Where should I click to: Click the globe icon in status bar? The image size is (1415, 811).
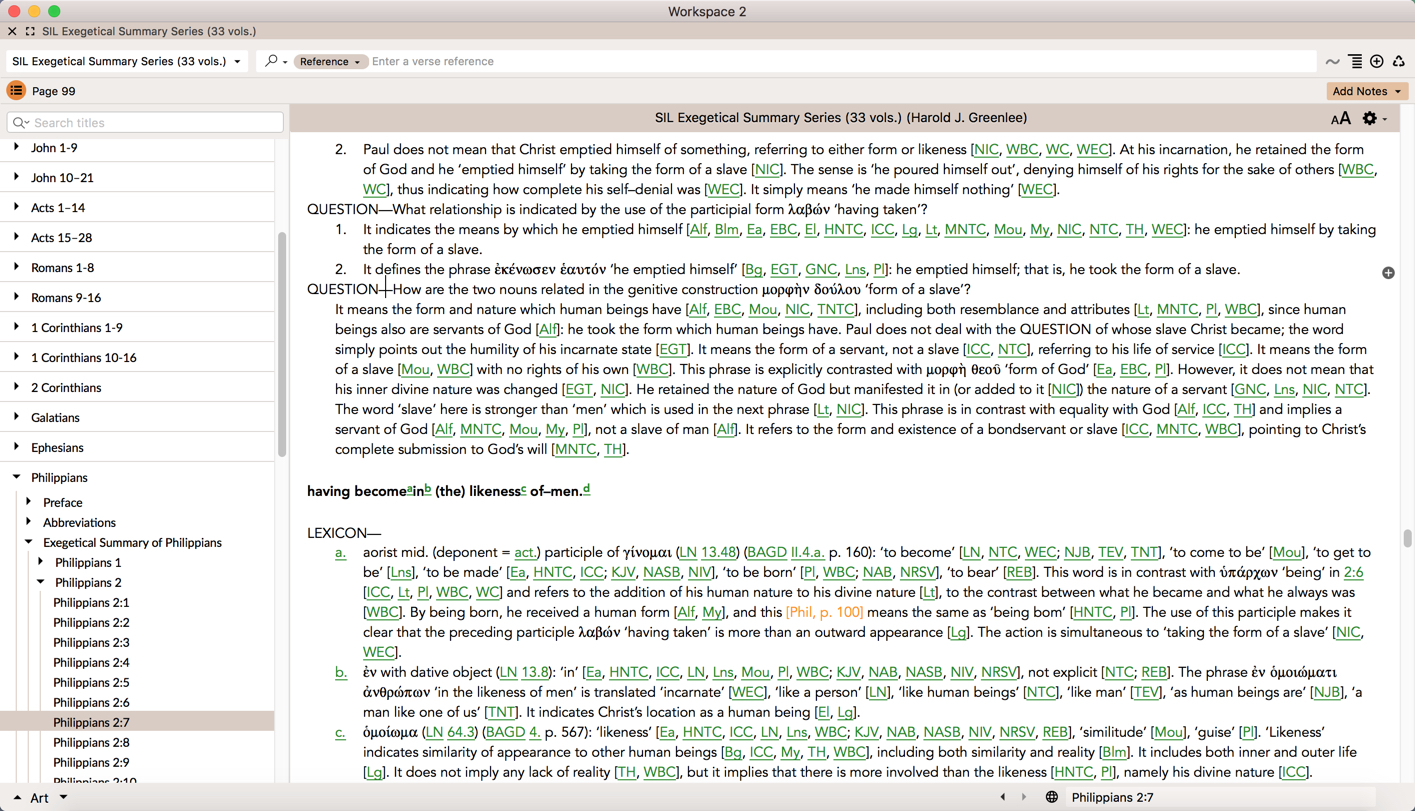click(1052, 798)
